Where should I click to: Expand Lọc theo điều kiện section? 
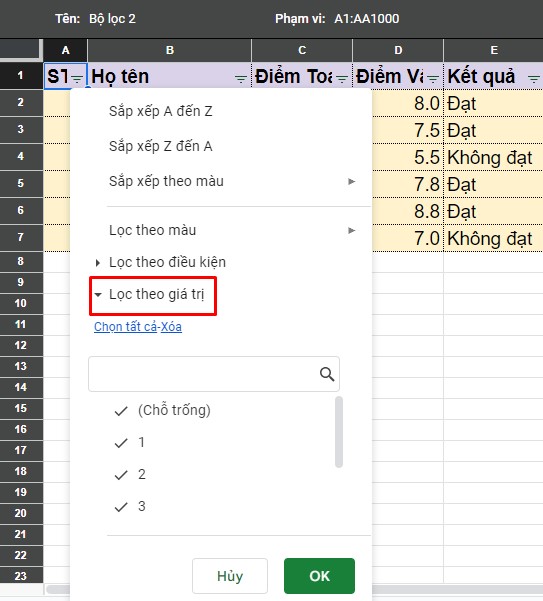(161, 262)
